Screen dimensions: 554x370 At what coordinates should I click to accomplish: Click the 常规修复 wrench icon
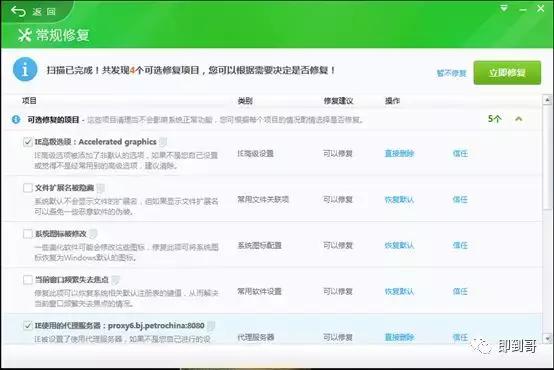[x=25, y=35]
